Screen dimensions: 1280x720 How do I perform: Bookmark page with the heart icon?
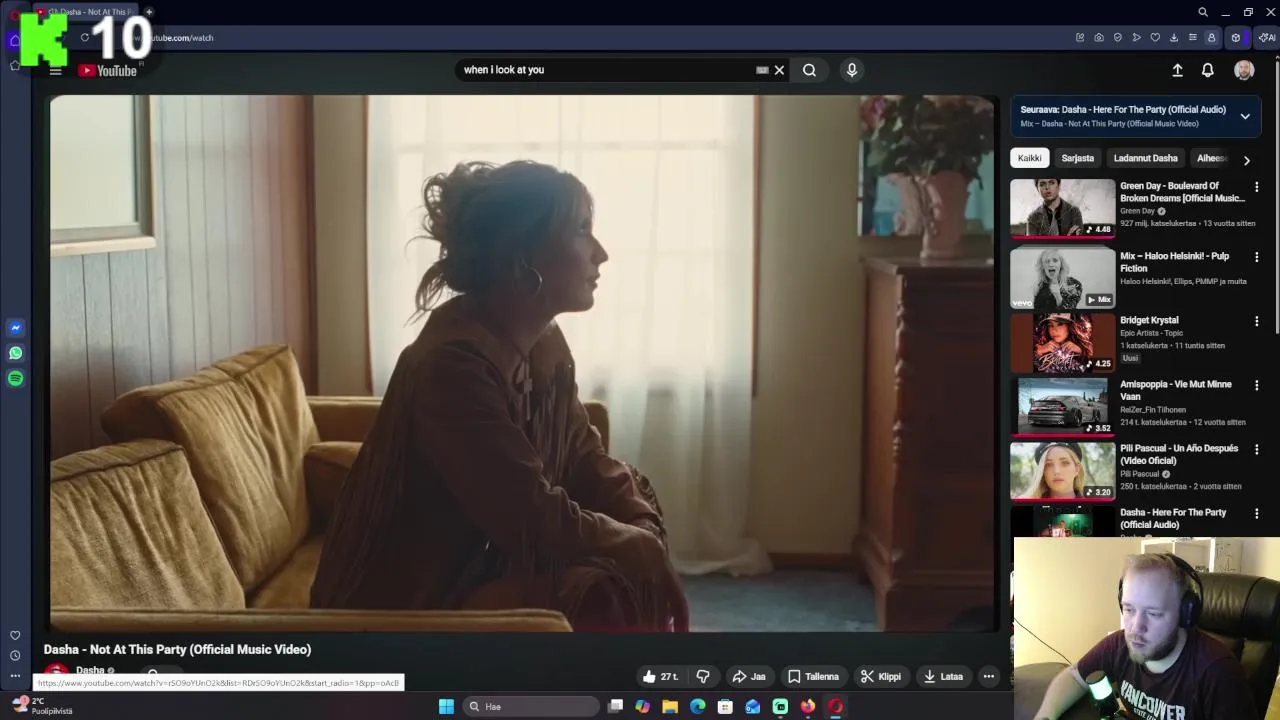point(1155,38)
